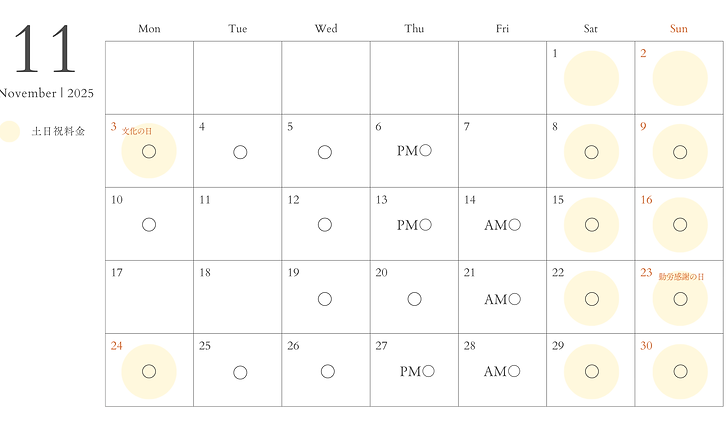Click the PM circle on November 27
The width and height of the screenshot is (727, 425).
426,371
